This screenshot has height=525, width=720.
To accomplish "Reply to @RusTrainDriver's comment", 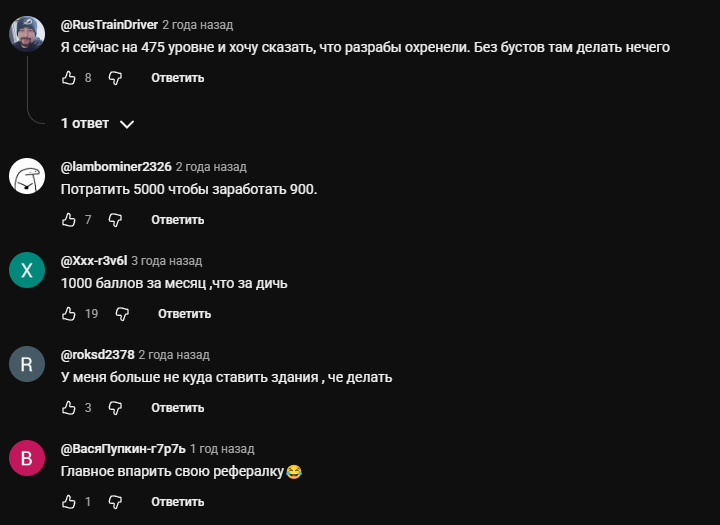I will [x=177, y=77].
